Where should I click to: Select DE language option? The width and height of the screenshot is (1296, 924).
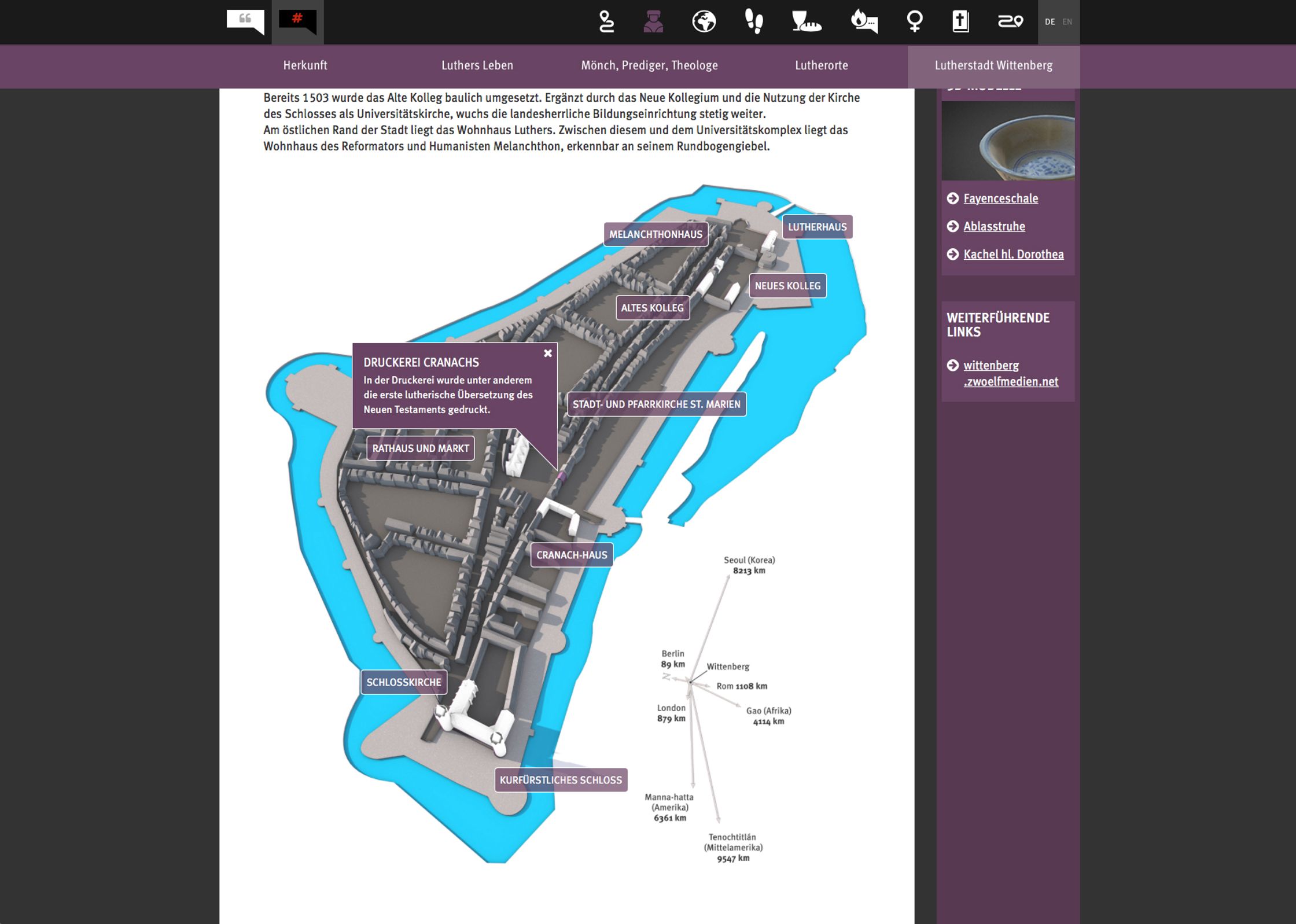1050,22
